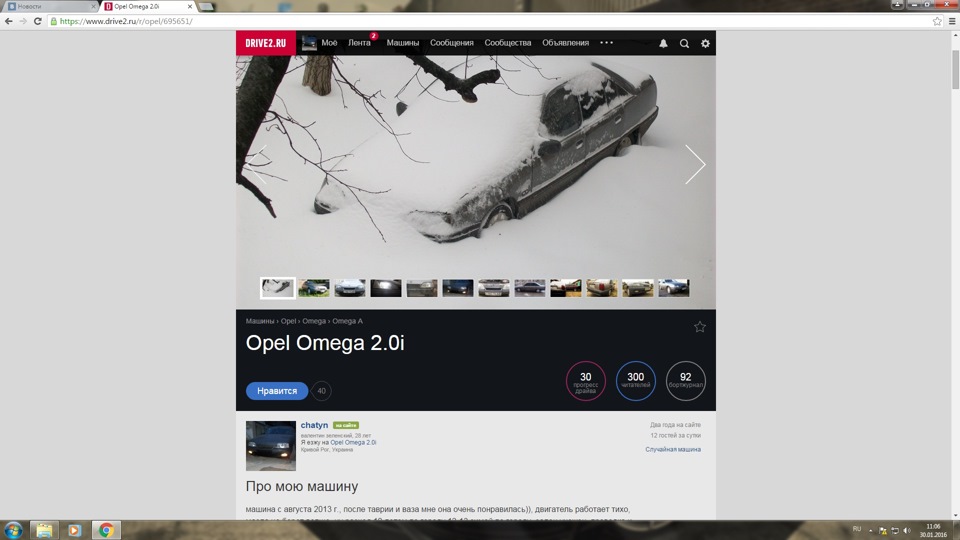
Task: Show previous photo with left arrow
Action: 257,164
